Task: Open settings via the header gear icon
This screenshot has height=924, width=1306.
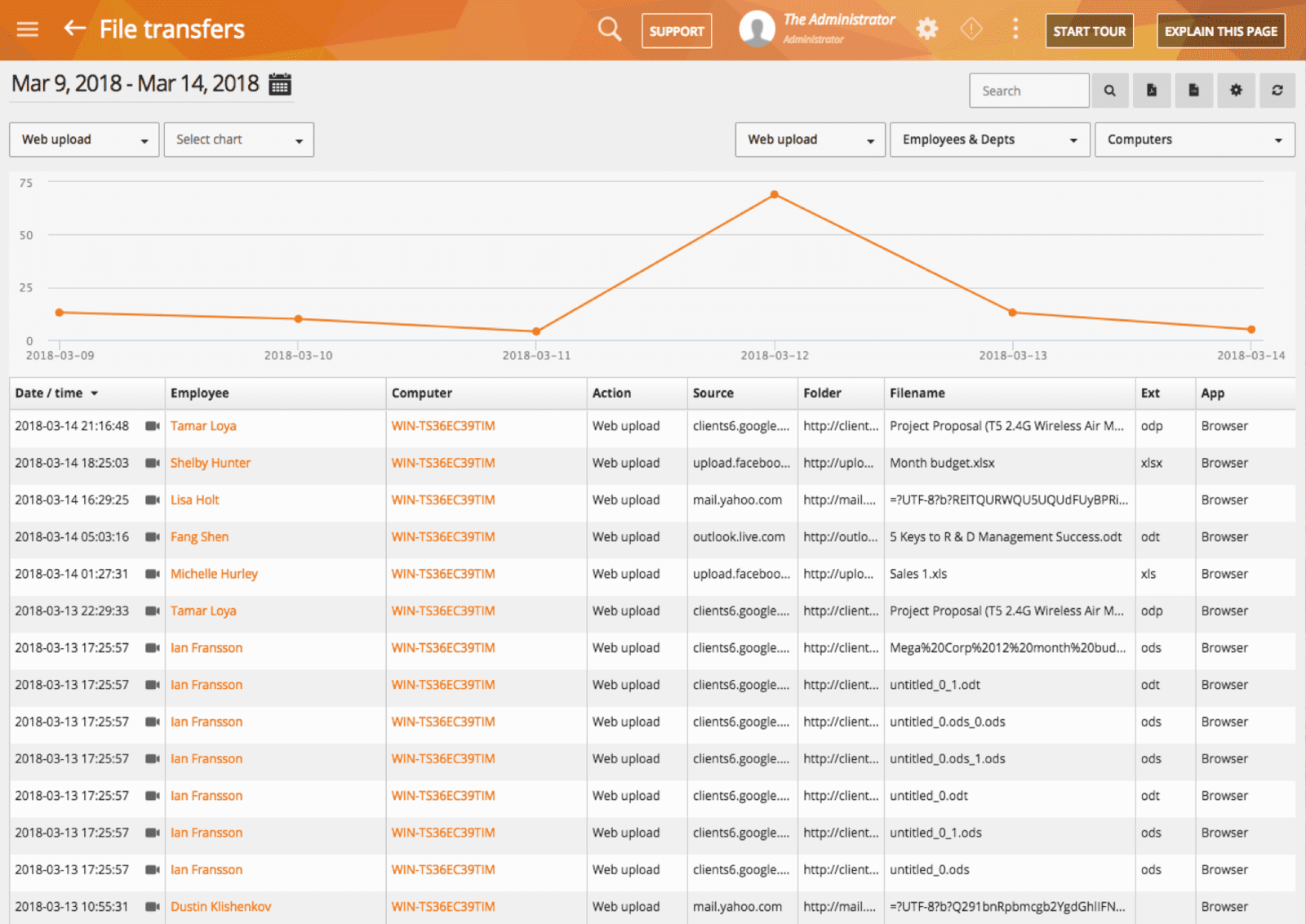Action: tap(926, 29)
